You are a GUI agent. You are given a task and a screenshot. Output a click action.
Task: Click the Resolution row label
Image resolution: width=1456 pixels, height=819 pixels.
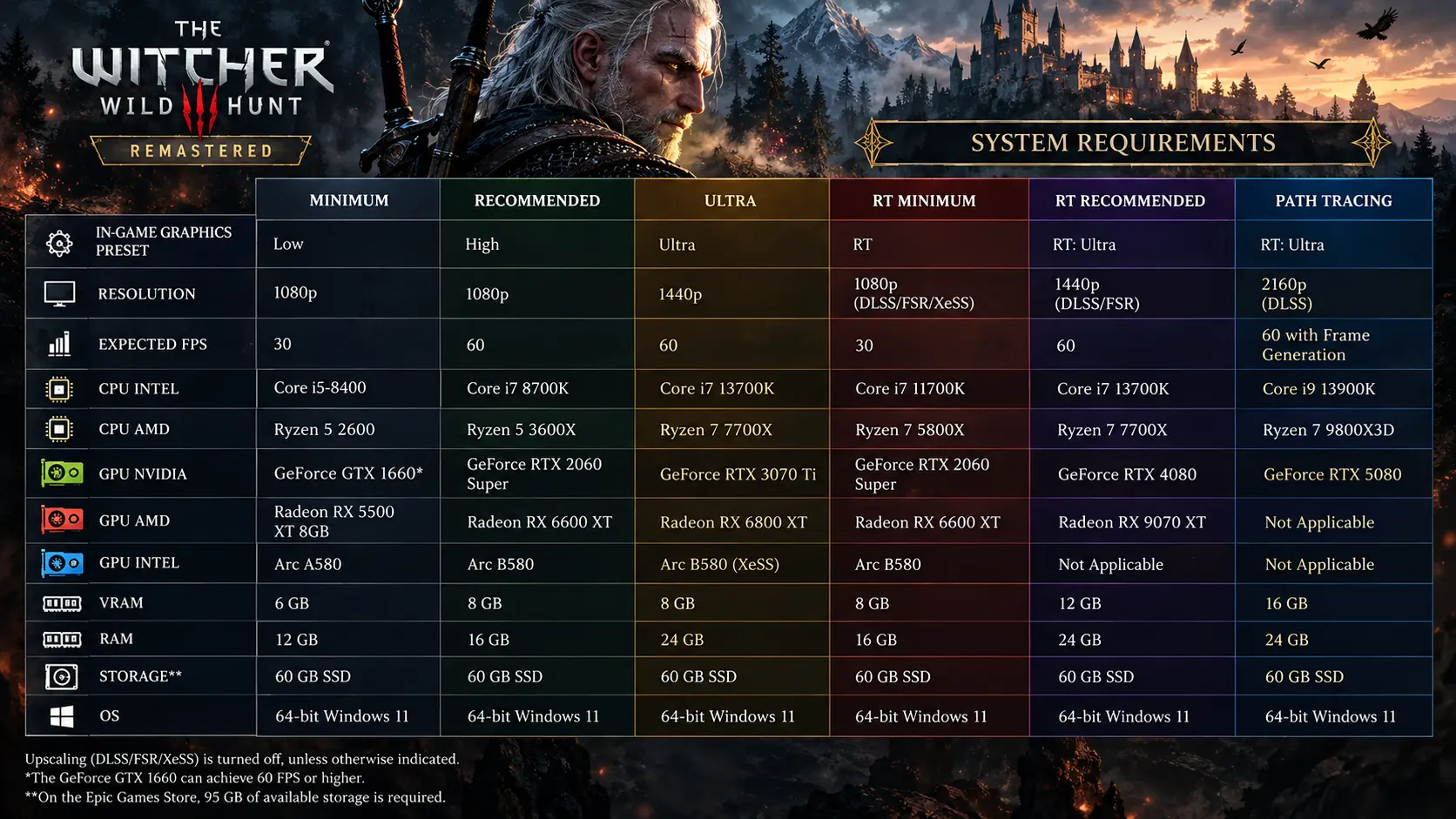click(147, 294)
